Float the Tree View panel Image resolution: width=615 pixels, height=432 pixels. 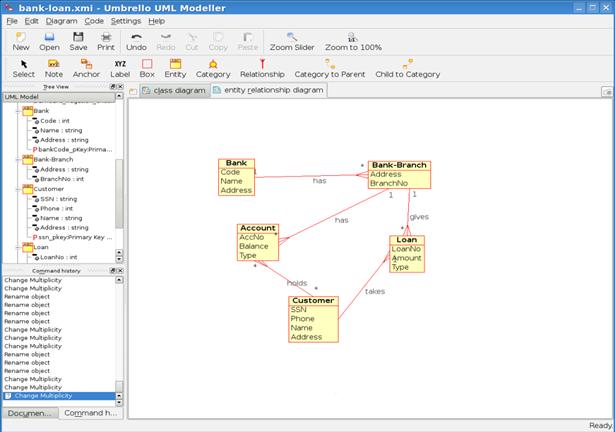[113, 86]
